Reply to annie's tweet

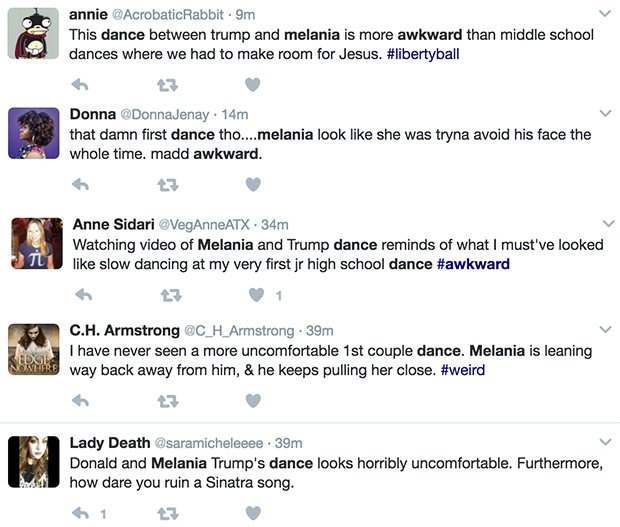[82, 84]
